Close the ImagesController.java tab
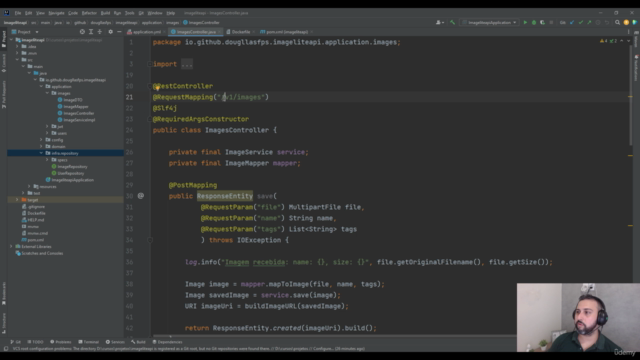Screen dimensions: 640x360 coord(220,32)
